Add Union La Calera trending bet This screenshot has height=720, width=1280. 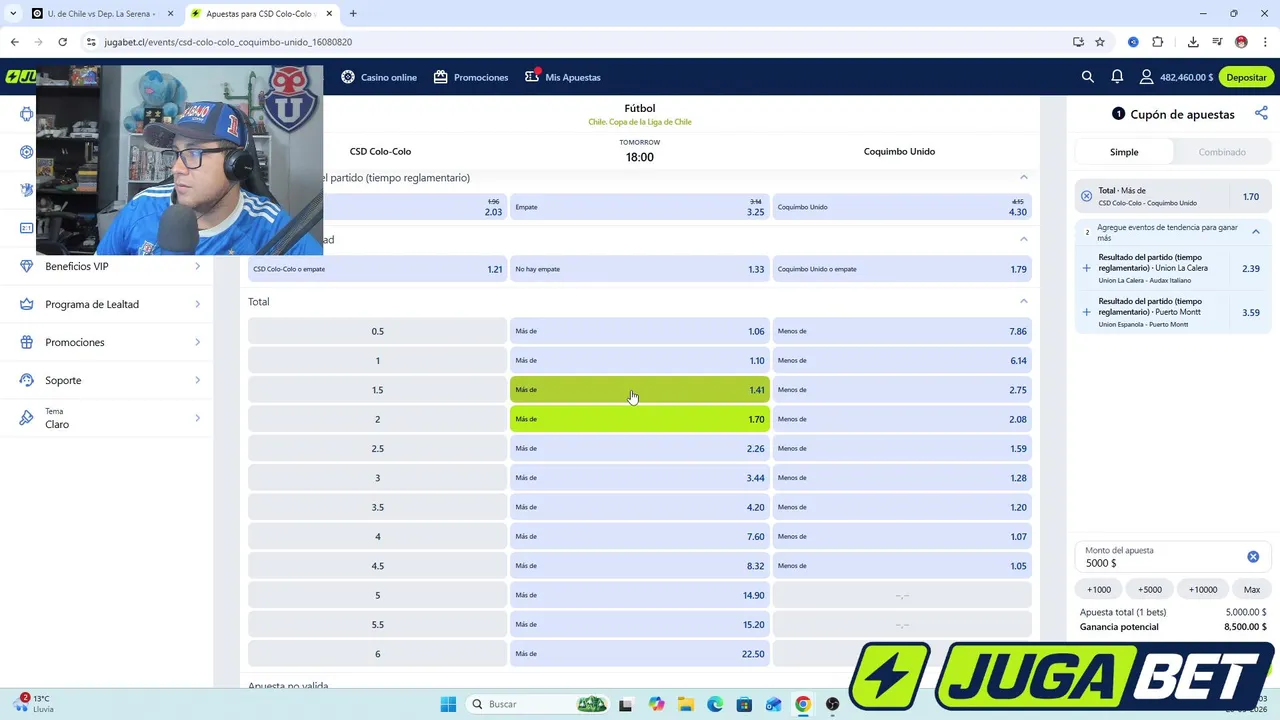click(x=1086, y=268)
